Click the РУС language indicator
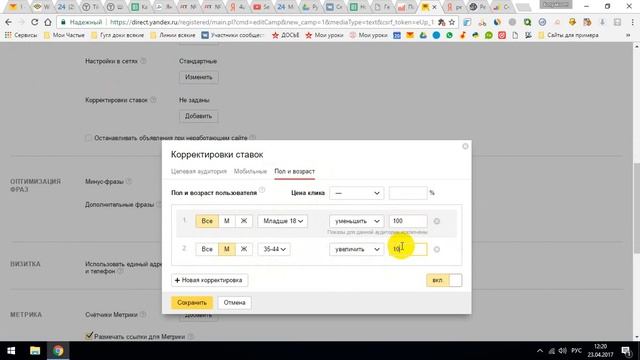The image size is (640, 360). (576, 351)
